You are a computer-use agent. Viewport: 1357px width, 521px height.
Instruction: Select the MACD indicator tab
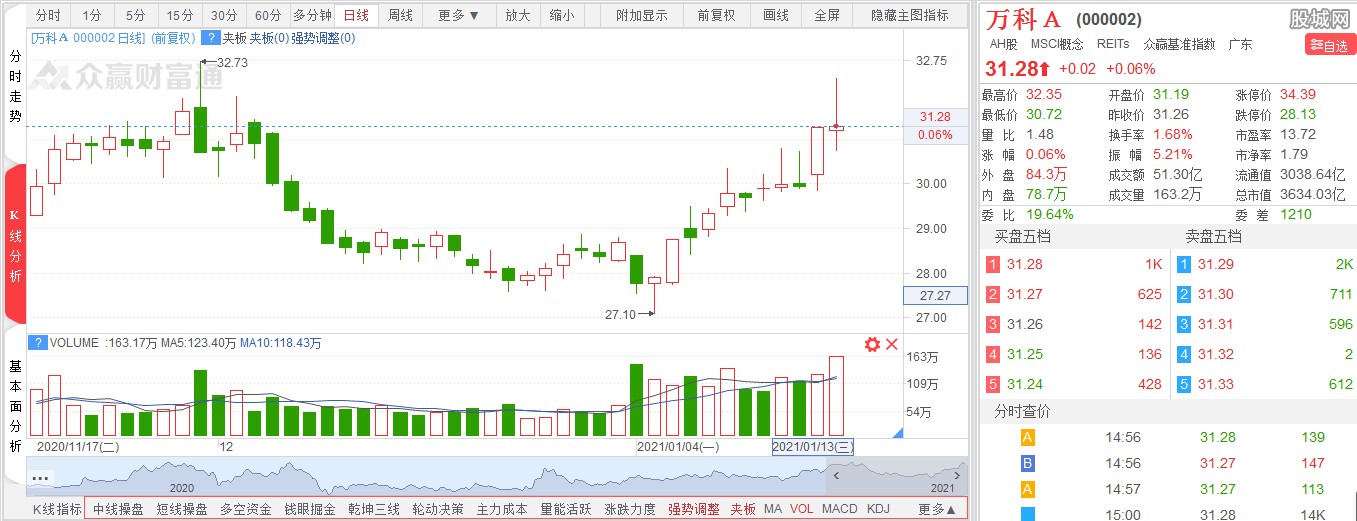(x=839, y=509)
